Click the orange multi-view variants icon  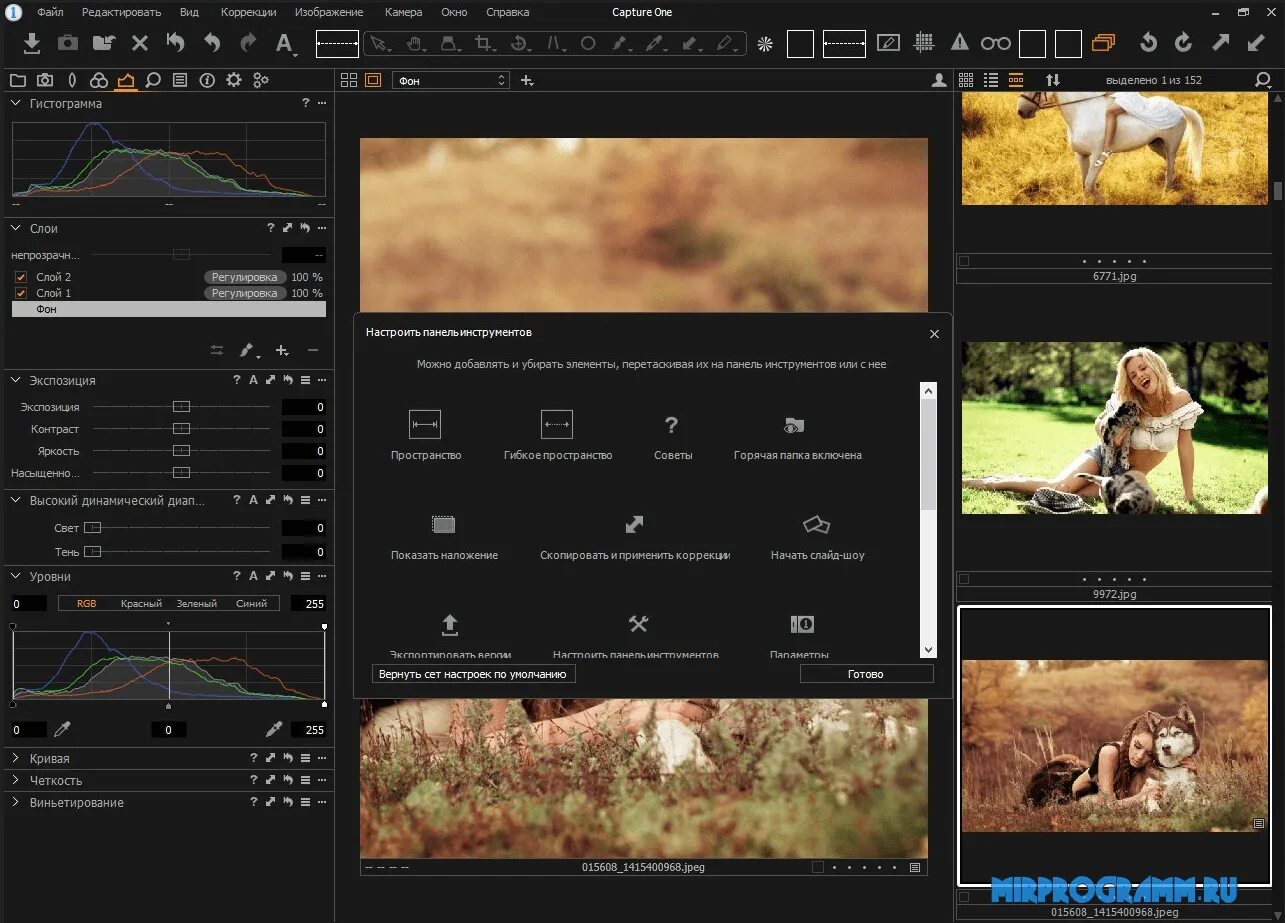click(x=1103, y=43)
